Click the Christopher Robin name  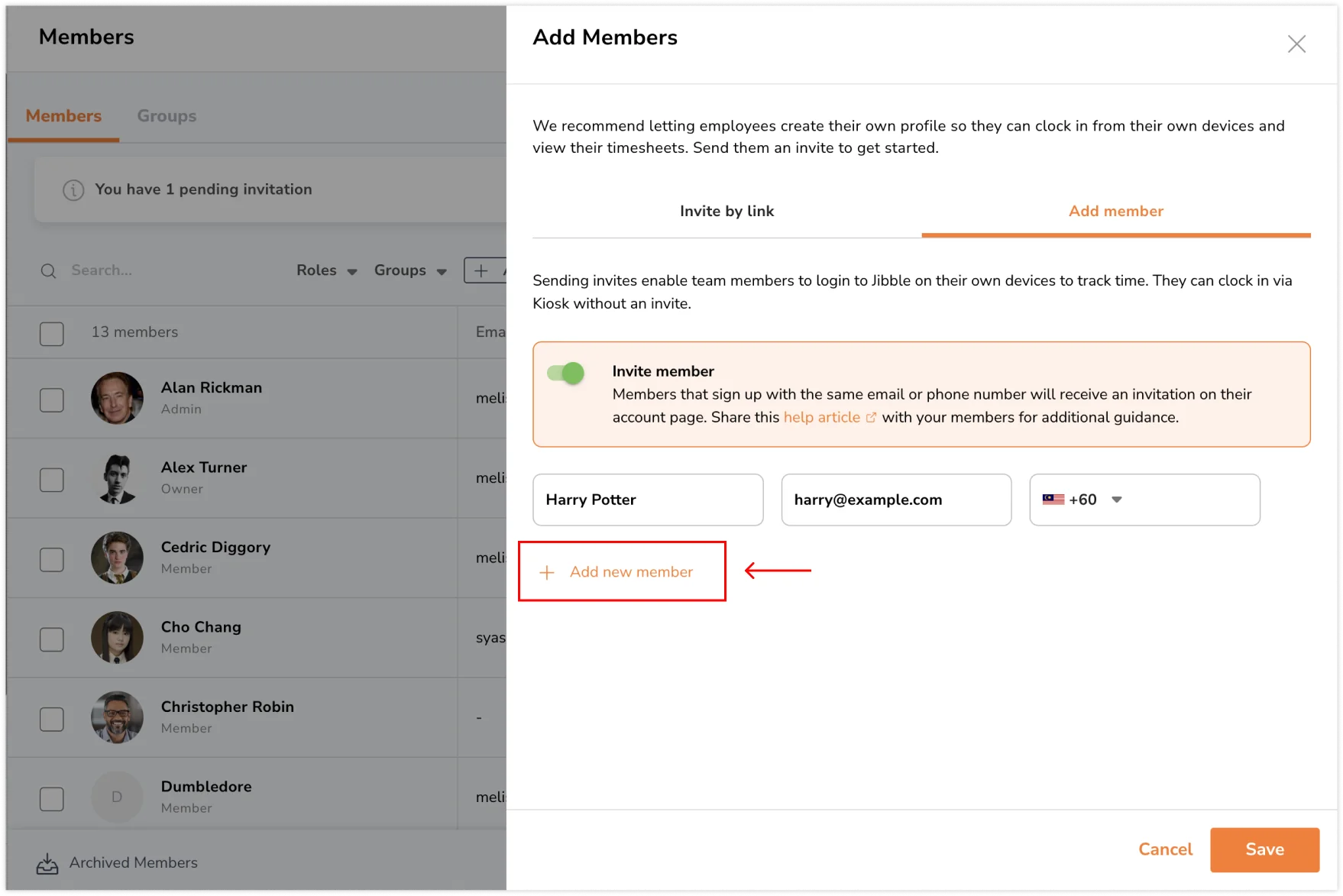(228, 707)
